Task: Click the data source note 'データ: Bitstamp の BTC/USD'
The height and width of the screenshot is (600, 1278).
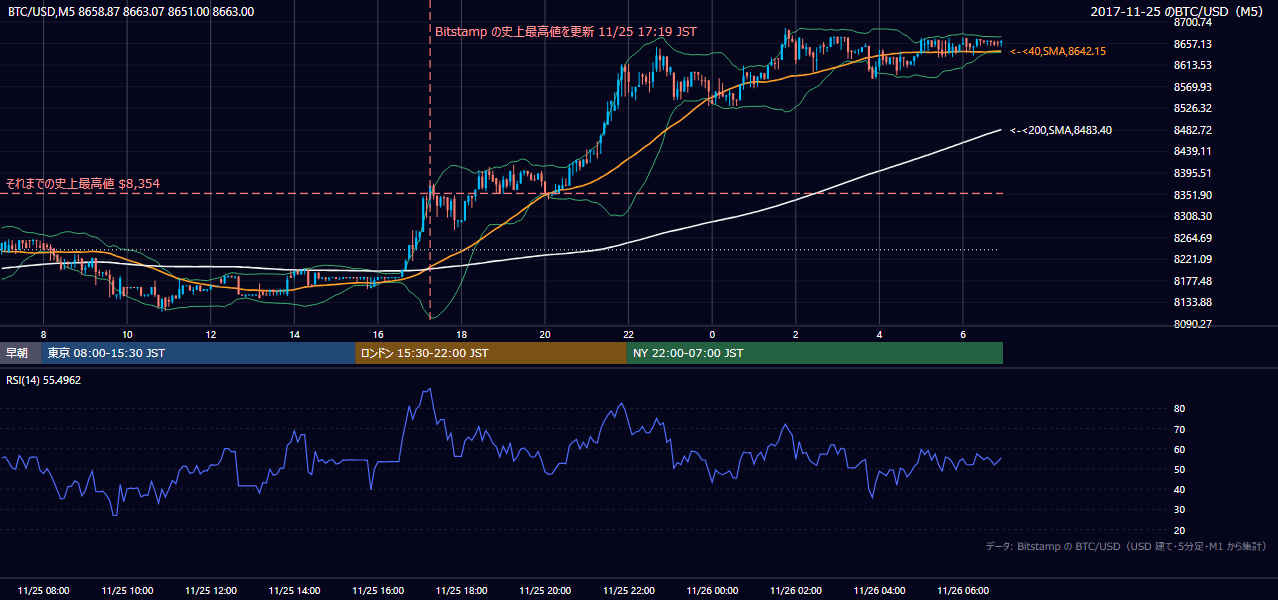Action: pyautogui.click(x=1126, y=547)
